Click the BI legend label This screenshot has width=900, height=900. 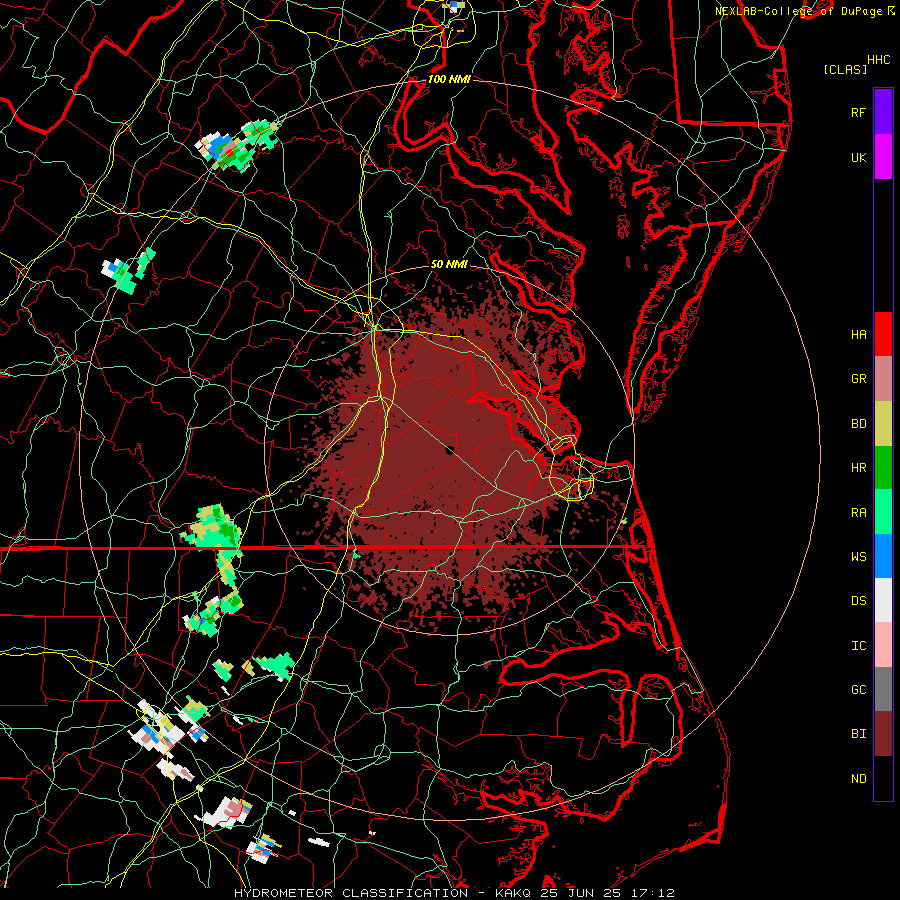(859, 734)
